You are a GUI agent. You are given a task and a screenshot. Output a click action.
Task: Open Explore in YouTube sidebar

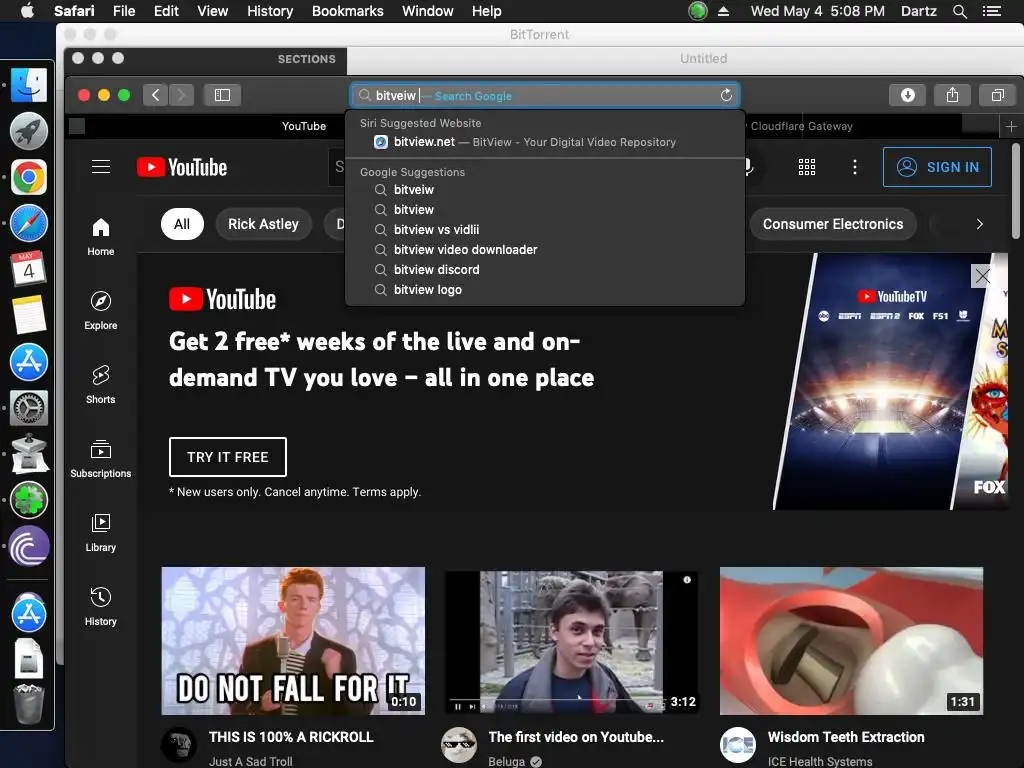(x=101, y=310)
